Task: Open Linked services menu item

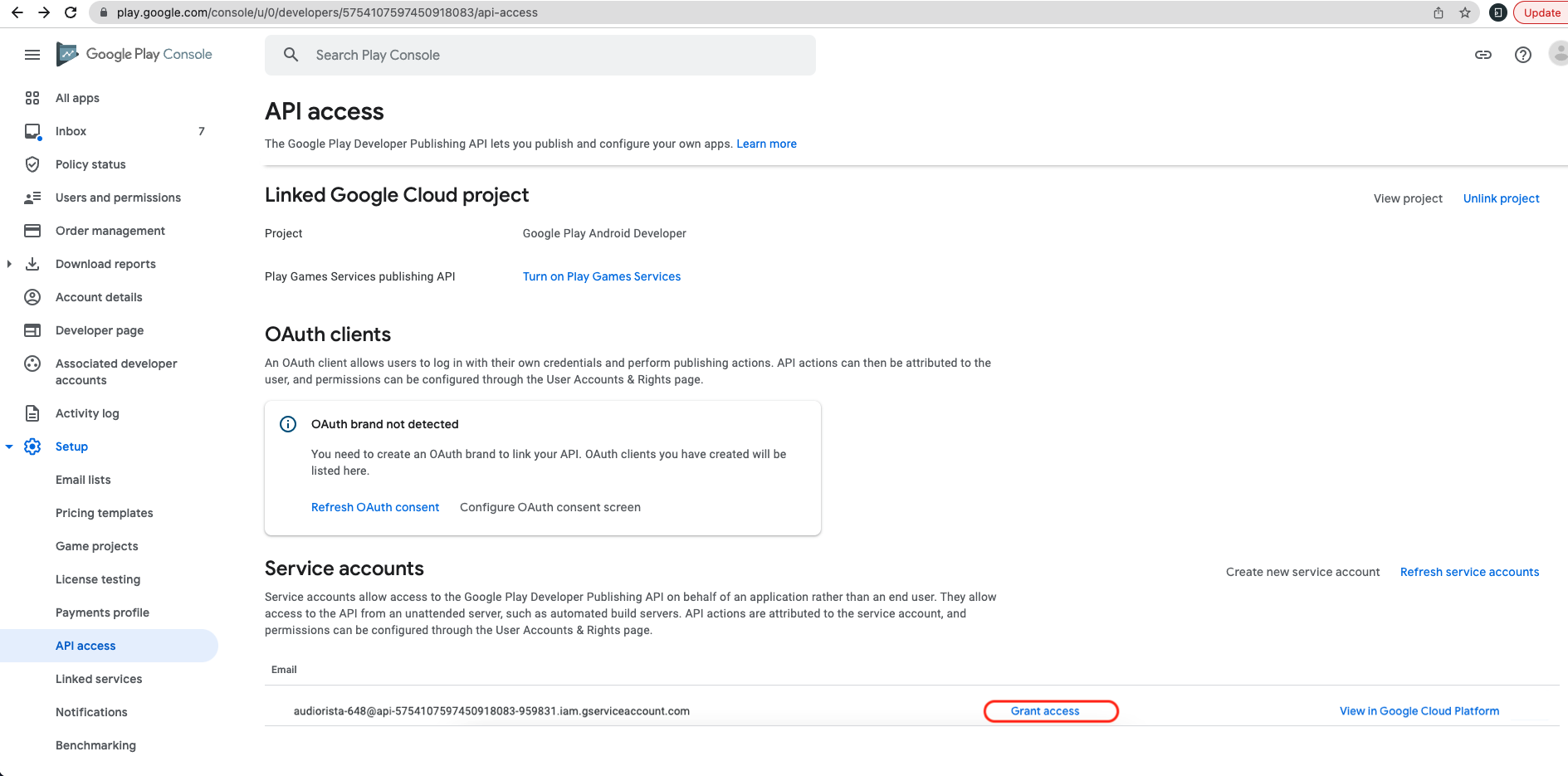Action: (x=99, y=679)
